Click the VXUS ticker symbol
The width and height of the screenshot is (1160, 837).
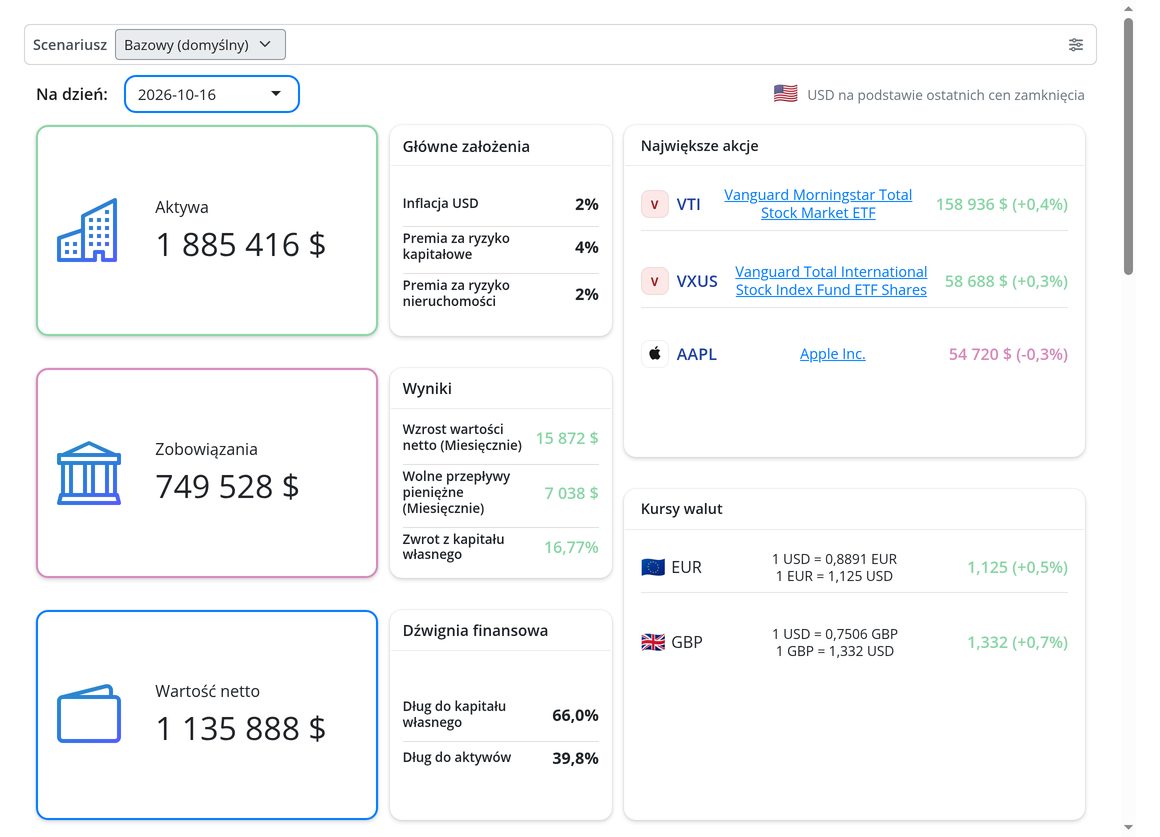click(x=697, y=281)
